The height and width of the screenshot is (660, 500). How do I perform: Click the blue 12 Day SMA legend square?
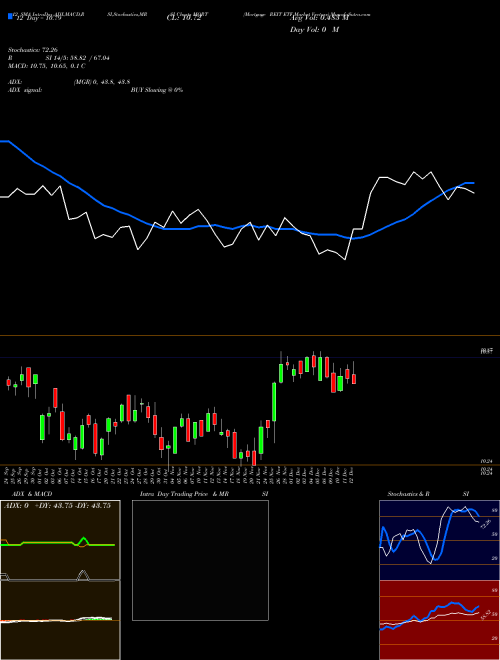(10, 16)
